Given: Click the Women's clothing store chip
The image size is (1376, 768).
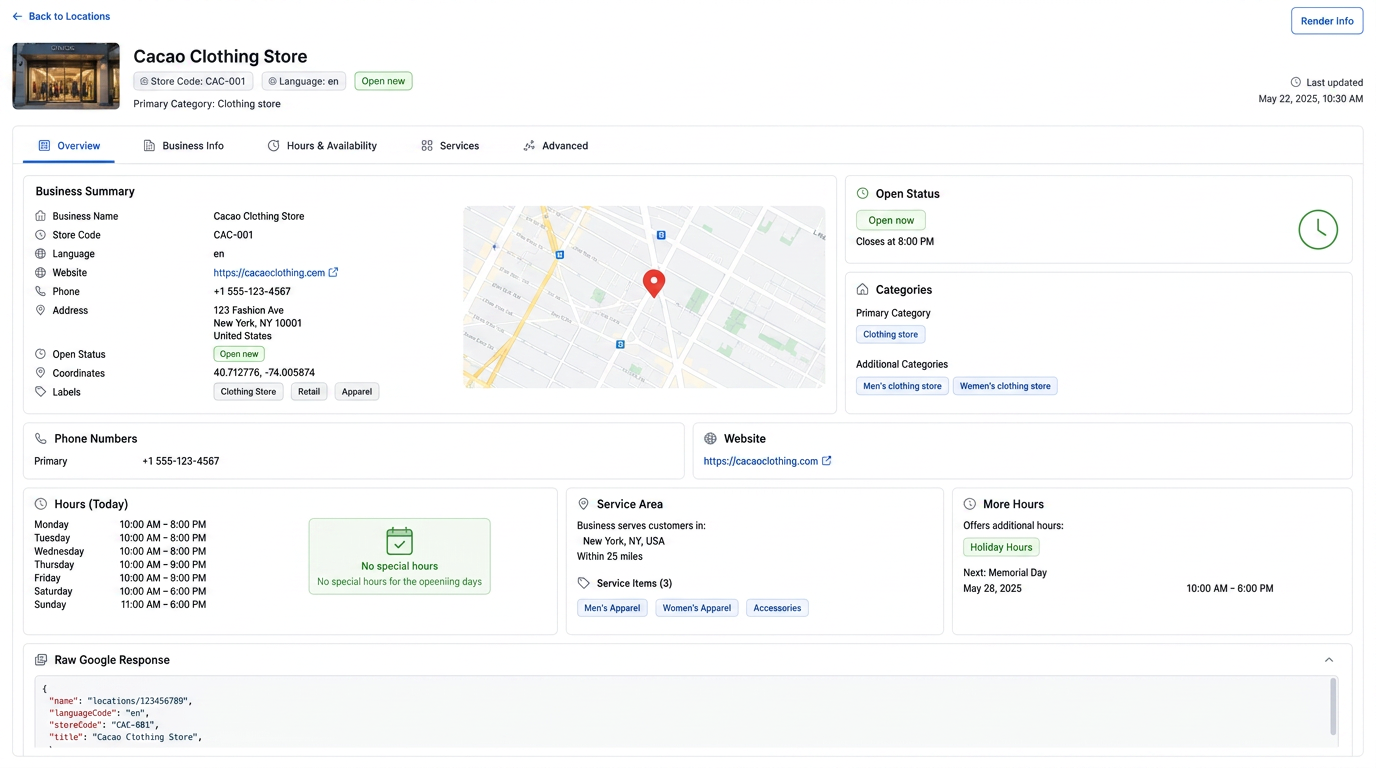Looking at the screenshot, I should point(1005,386).
